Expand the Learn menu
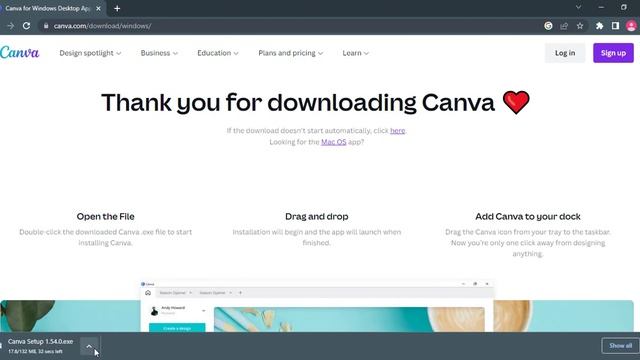This screenshot has width=640, height=360. (356, 53)
